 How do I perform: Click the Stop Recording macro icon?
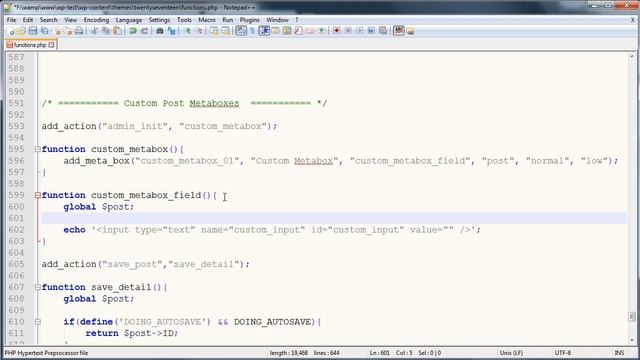pos(348,31)
